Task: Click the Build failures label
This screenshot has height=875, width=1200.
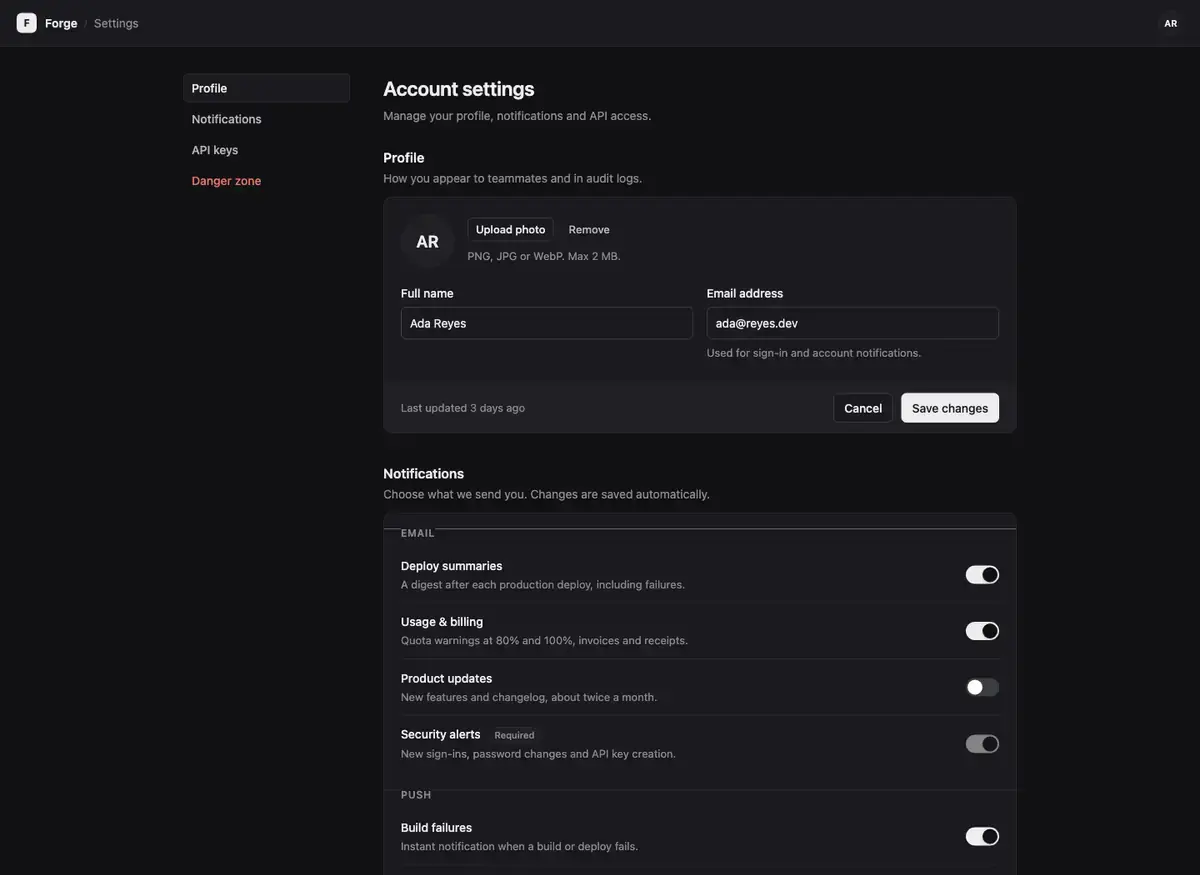Action: [436, 828]
